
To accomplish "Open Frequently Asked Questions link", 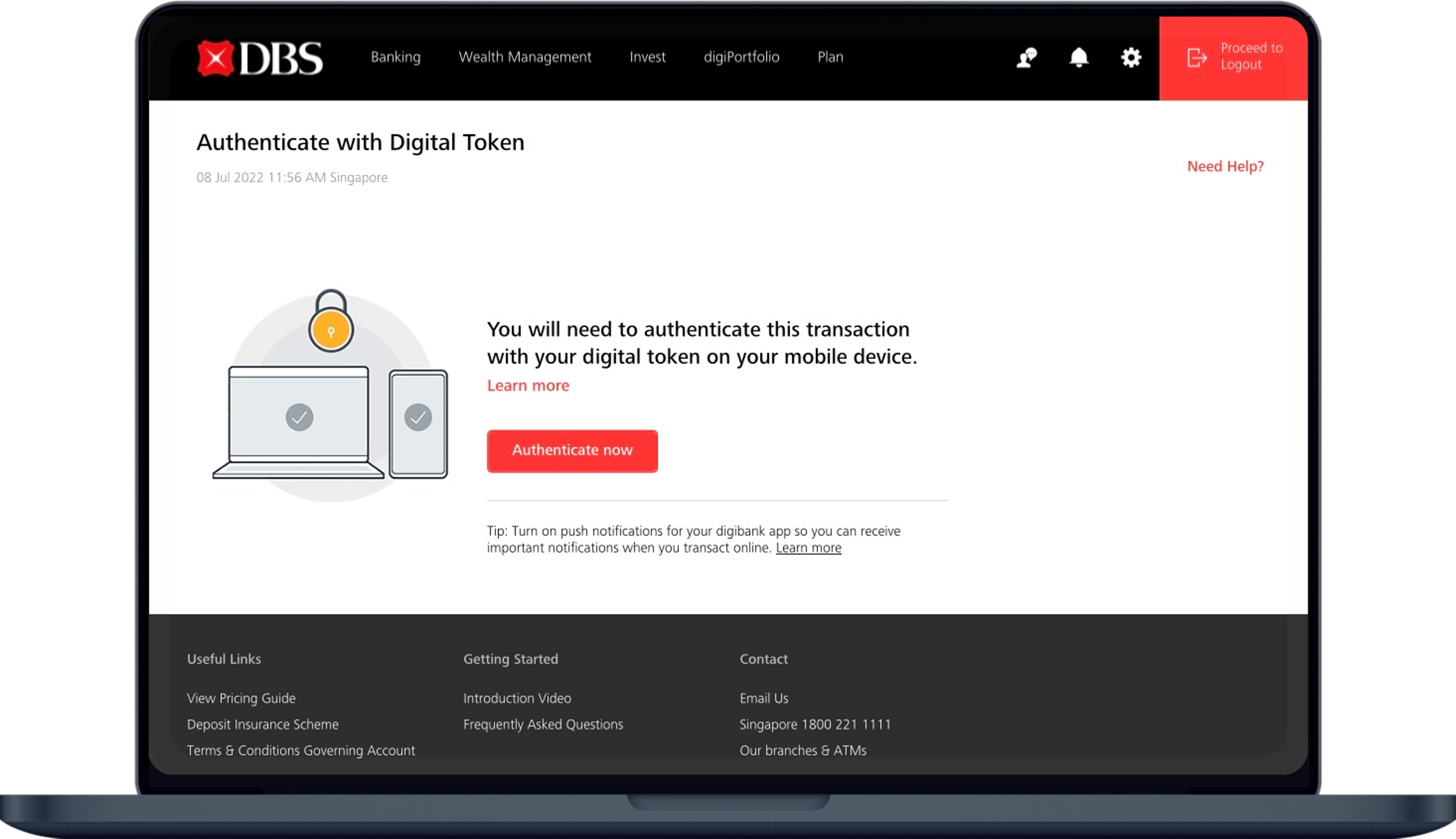I will click(x=543, y=724).
